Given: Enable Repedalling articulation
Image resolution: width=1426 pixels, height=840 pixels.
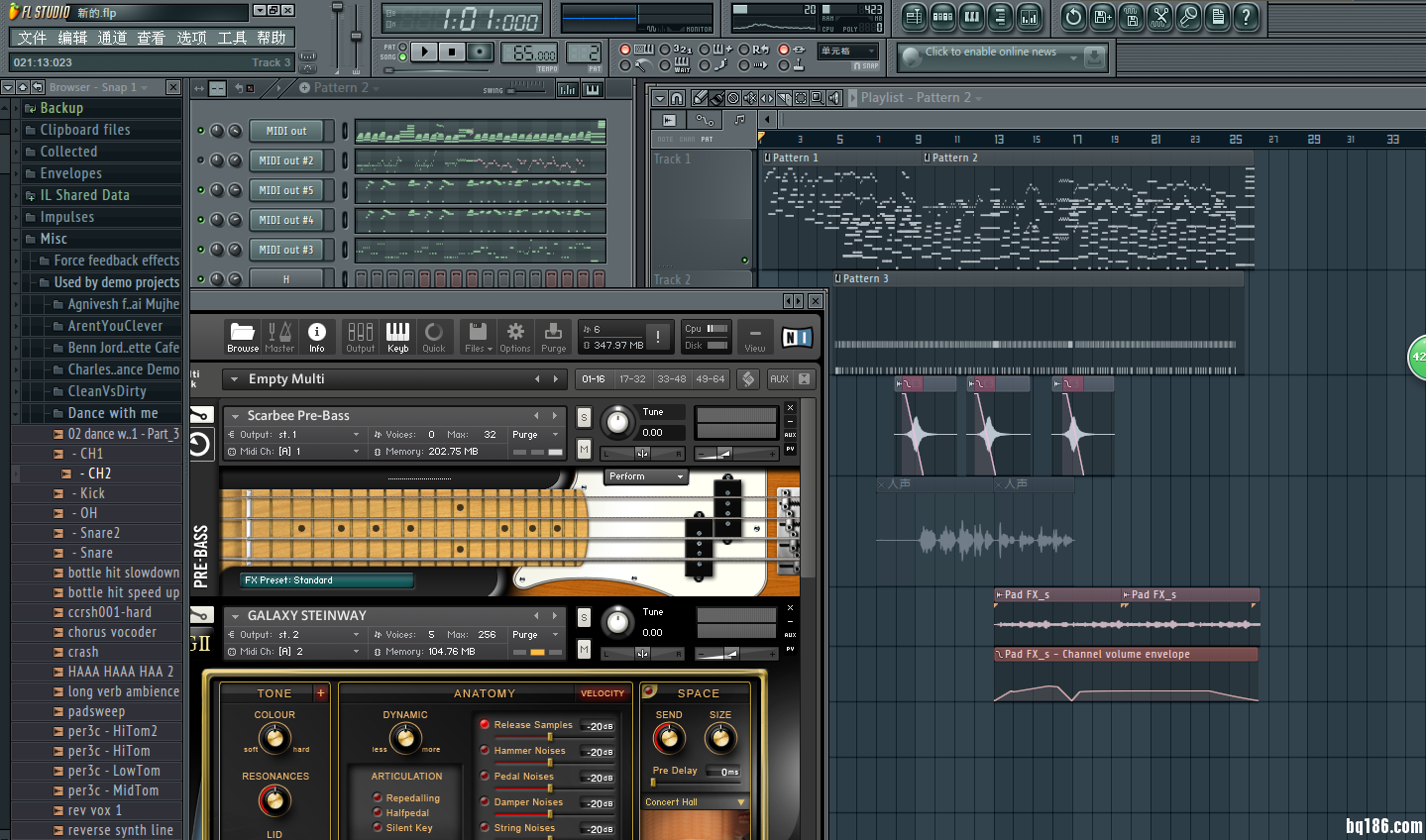Looking at the screenshot, I should click(x=378, y=797).
